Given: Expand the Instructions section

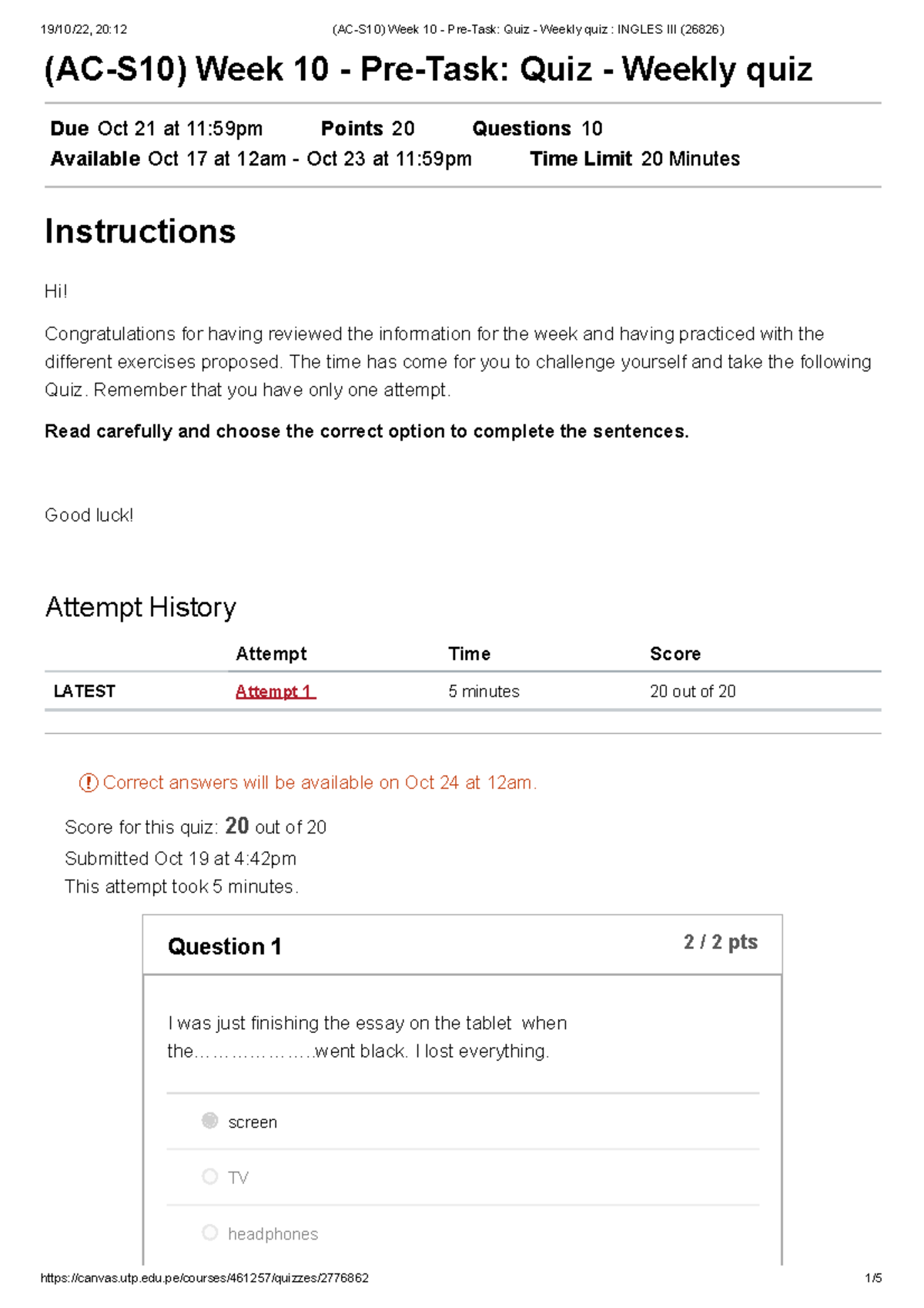Looking at the screenshot, I should [142, 231].
